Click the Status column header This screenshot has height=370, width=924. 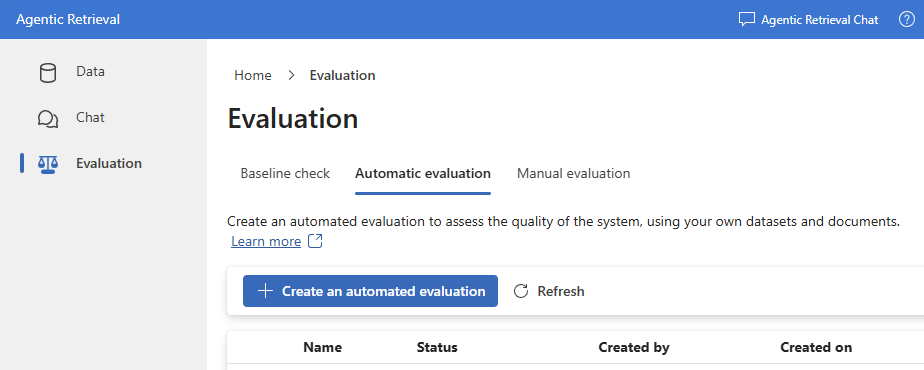437,348
